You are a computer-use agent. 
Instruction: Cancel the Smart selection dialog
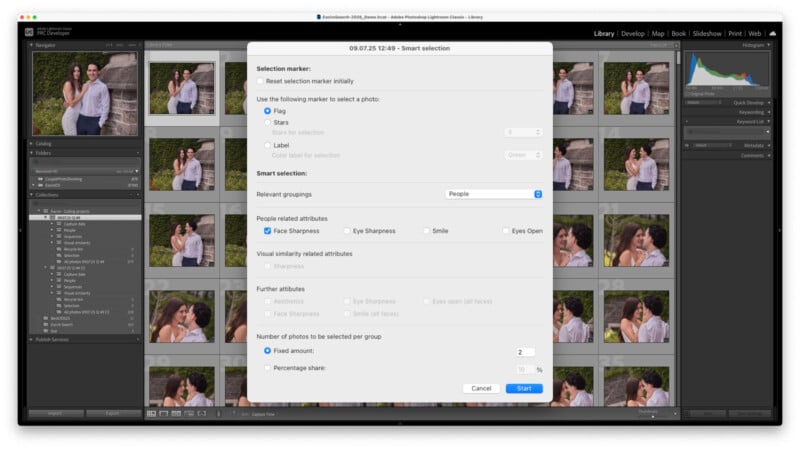(481, 388)
